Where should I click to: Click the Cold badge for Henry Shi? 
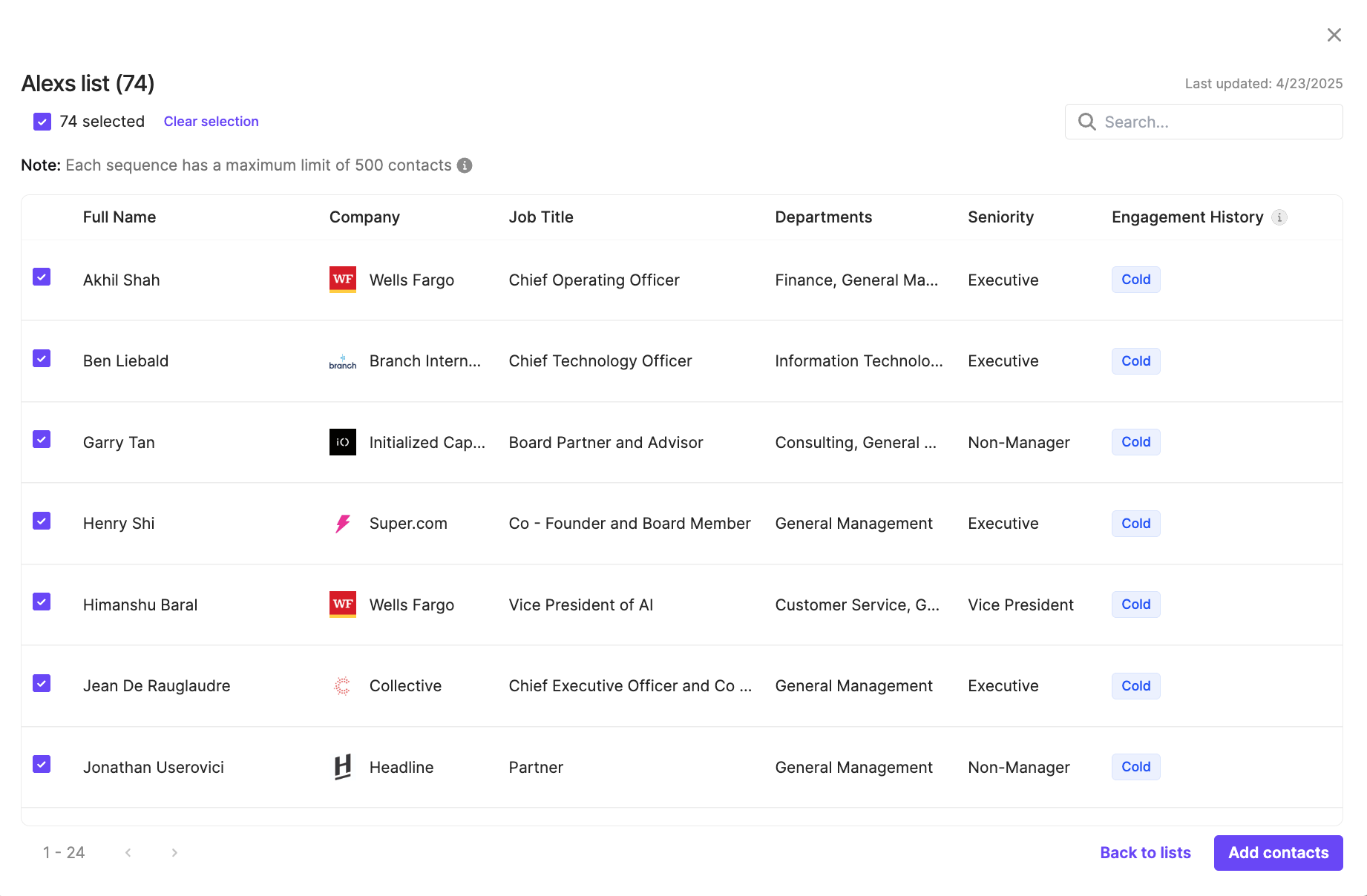[x=1135, y=524]
